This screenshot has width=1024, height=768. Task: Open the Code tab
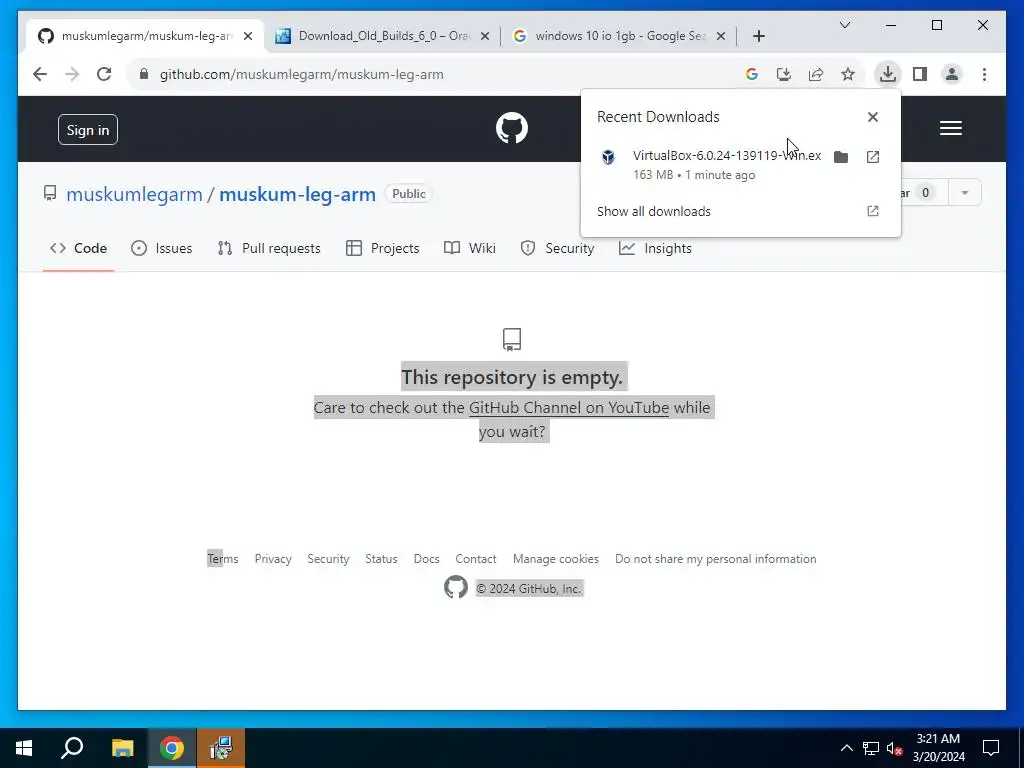pos(78,248)
